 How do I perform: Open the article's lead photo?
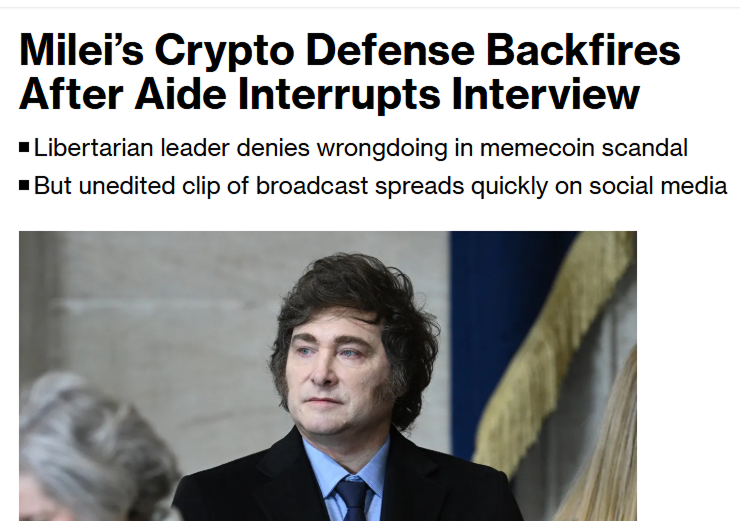(x=328, y=376)
